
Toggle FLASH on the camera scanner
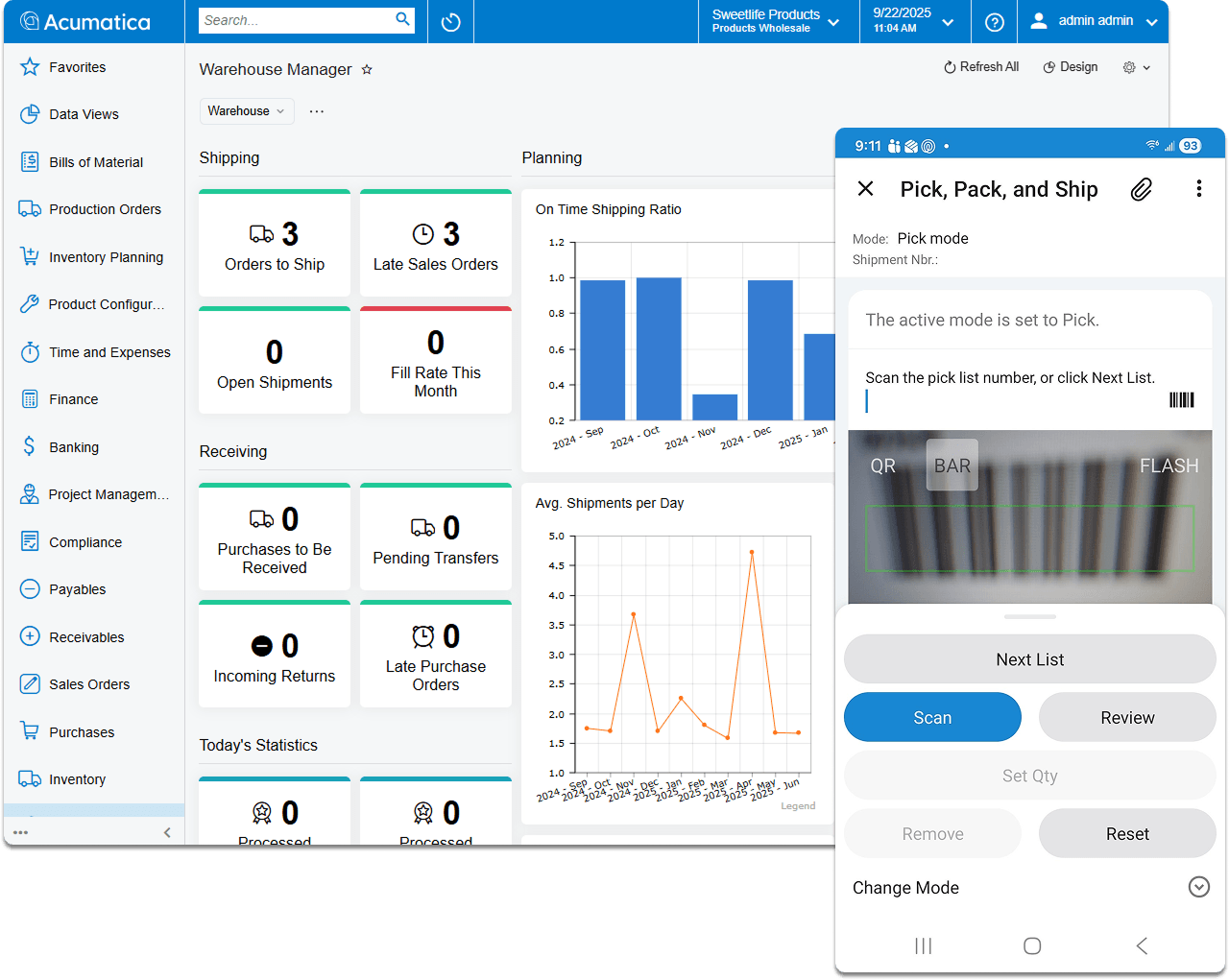[1169, 466]
